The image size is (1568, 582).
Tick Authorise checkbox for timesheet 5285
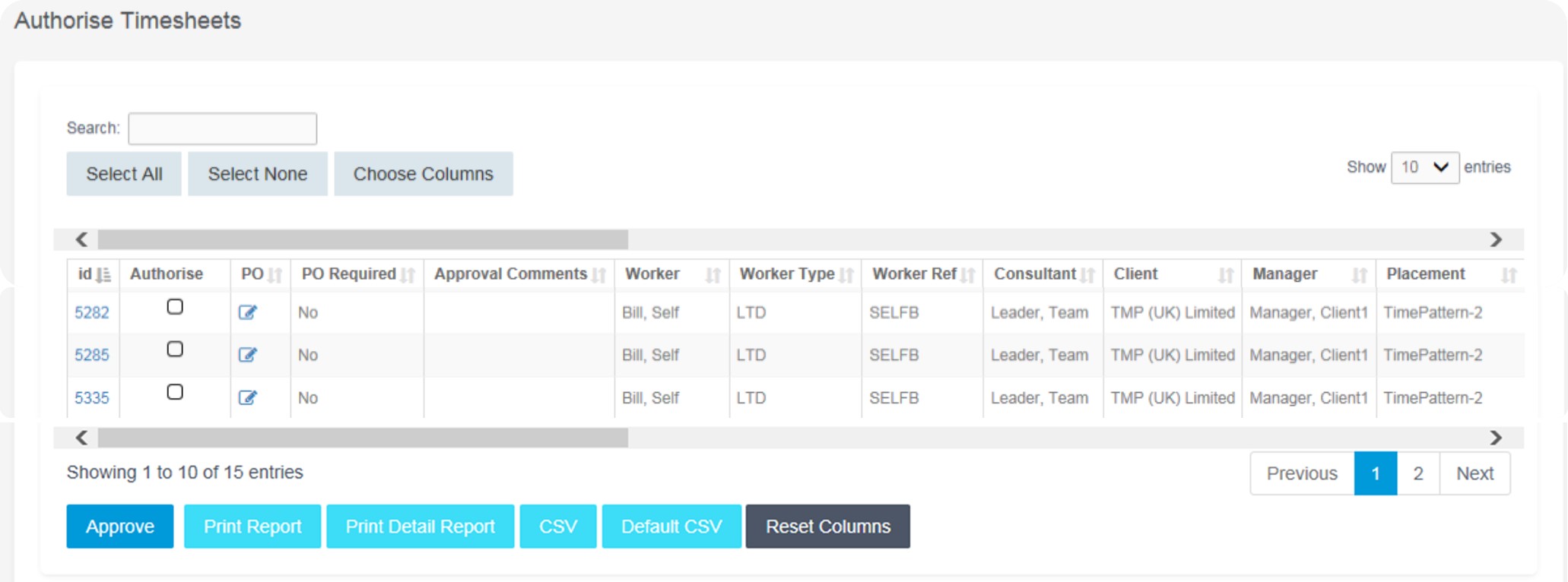tap(175, 350)
